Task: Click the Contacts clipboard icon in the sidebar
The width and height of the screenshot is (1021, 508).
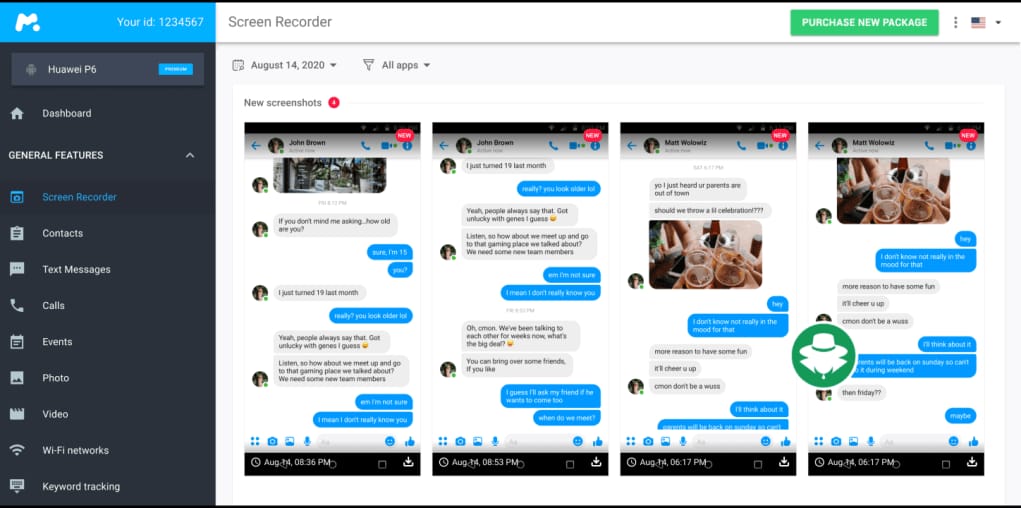Action: click(x=17, y=233)
